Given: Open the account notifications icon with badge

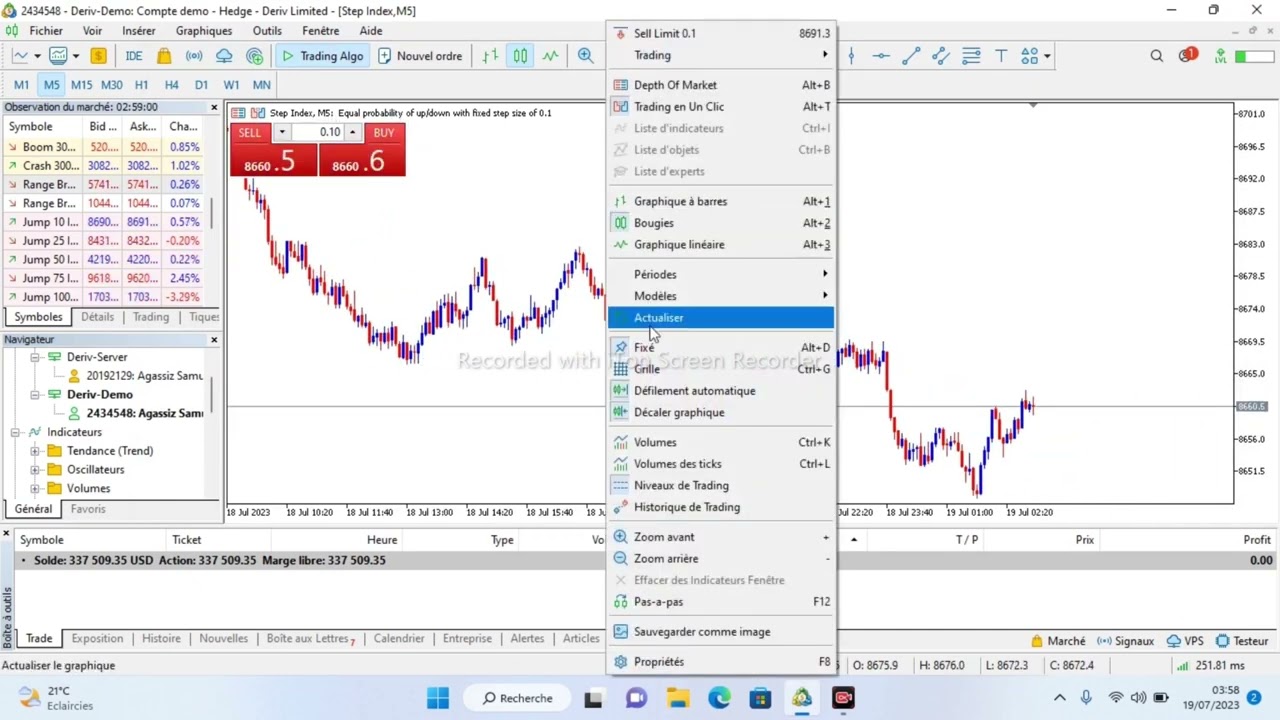Looking at the screenshot, I should pos(1187,55).
